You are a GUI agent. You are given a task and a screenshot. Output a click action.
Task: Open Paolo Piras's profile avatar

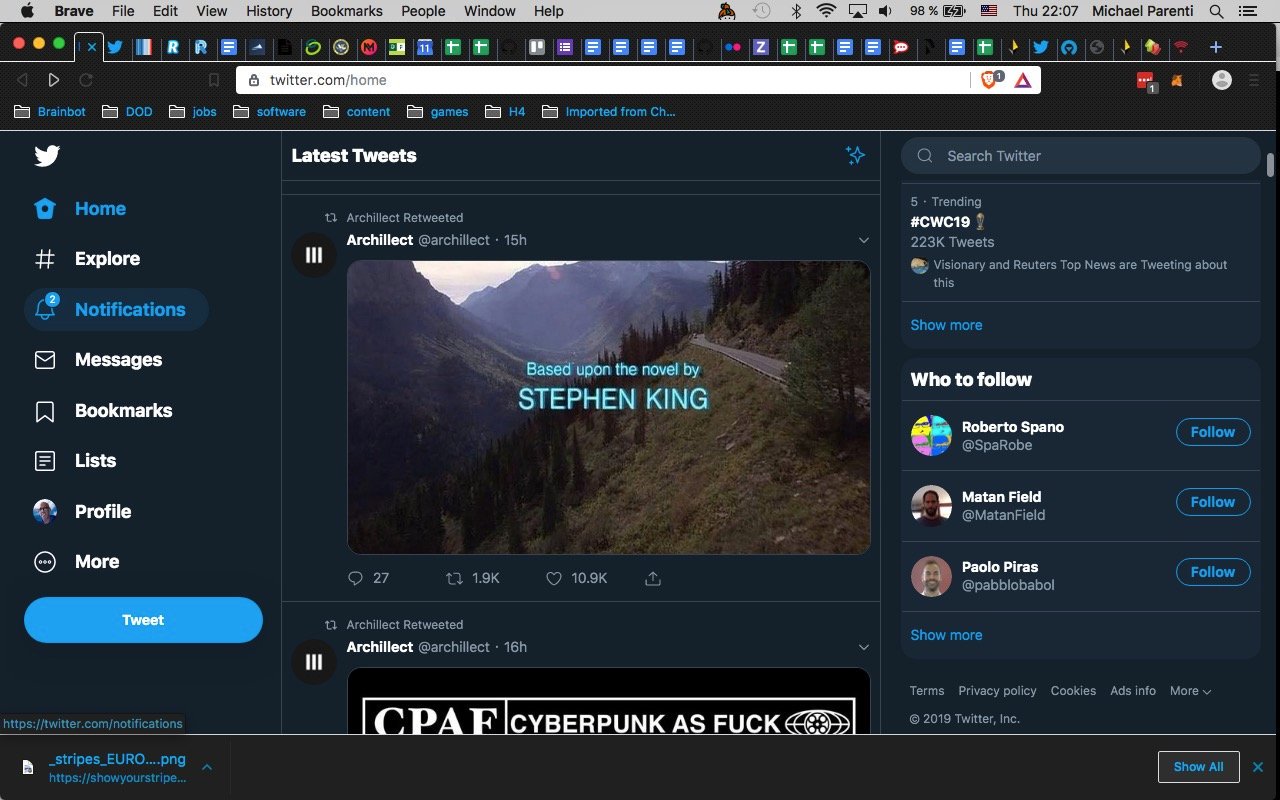click(931, 576)
